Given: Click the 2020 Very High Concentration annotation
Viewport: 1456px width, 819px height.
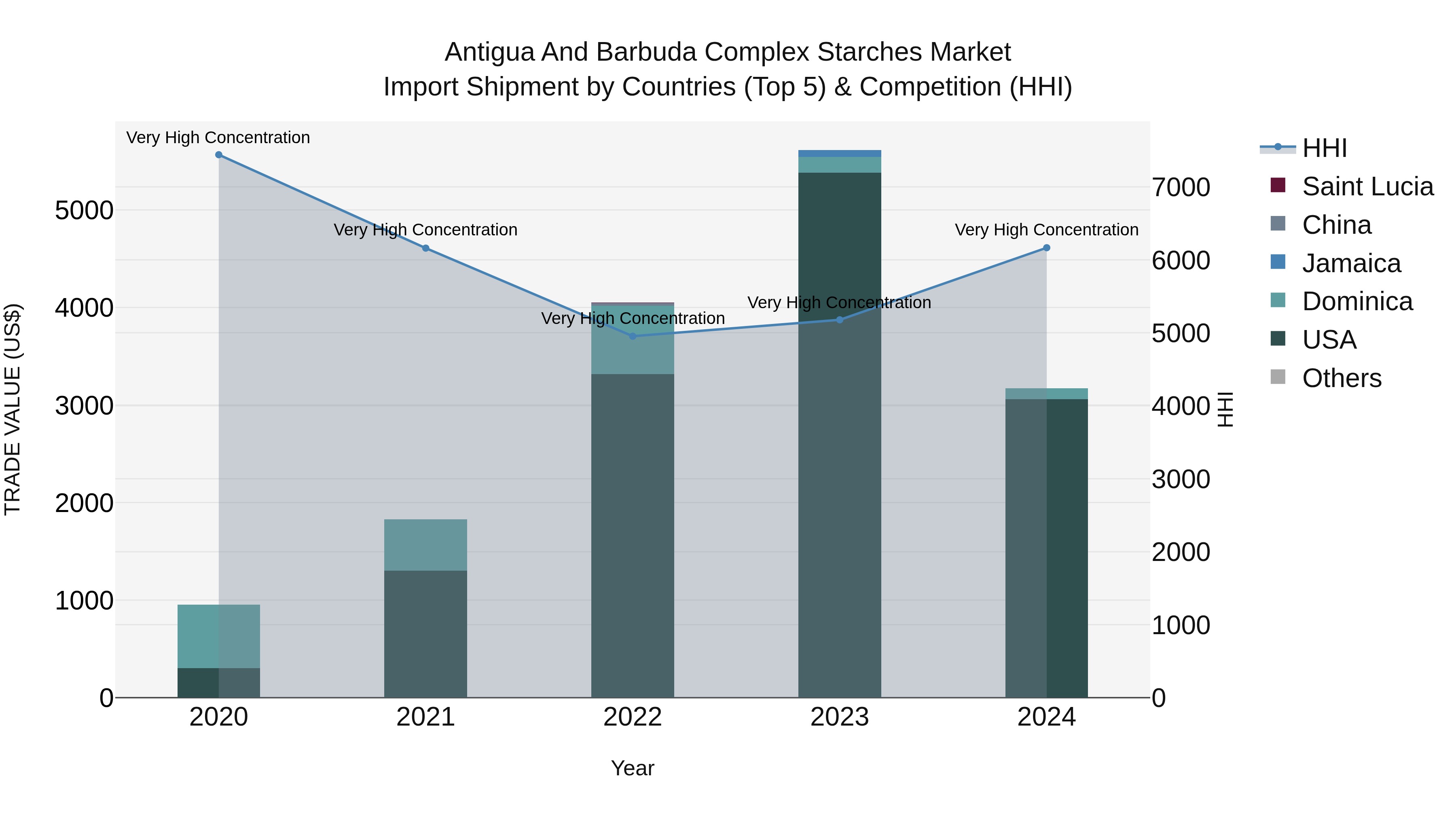Looking at the screenshot, I should [x=218, y=138].
